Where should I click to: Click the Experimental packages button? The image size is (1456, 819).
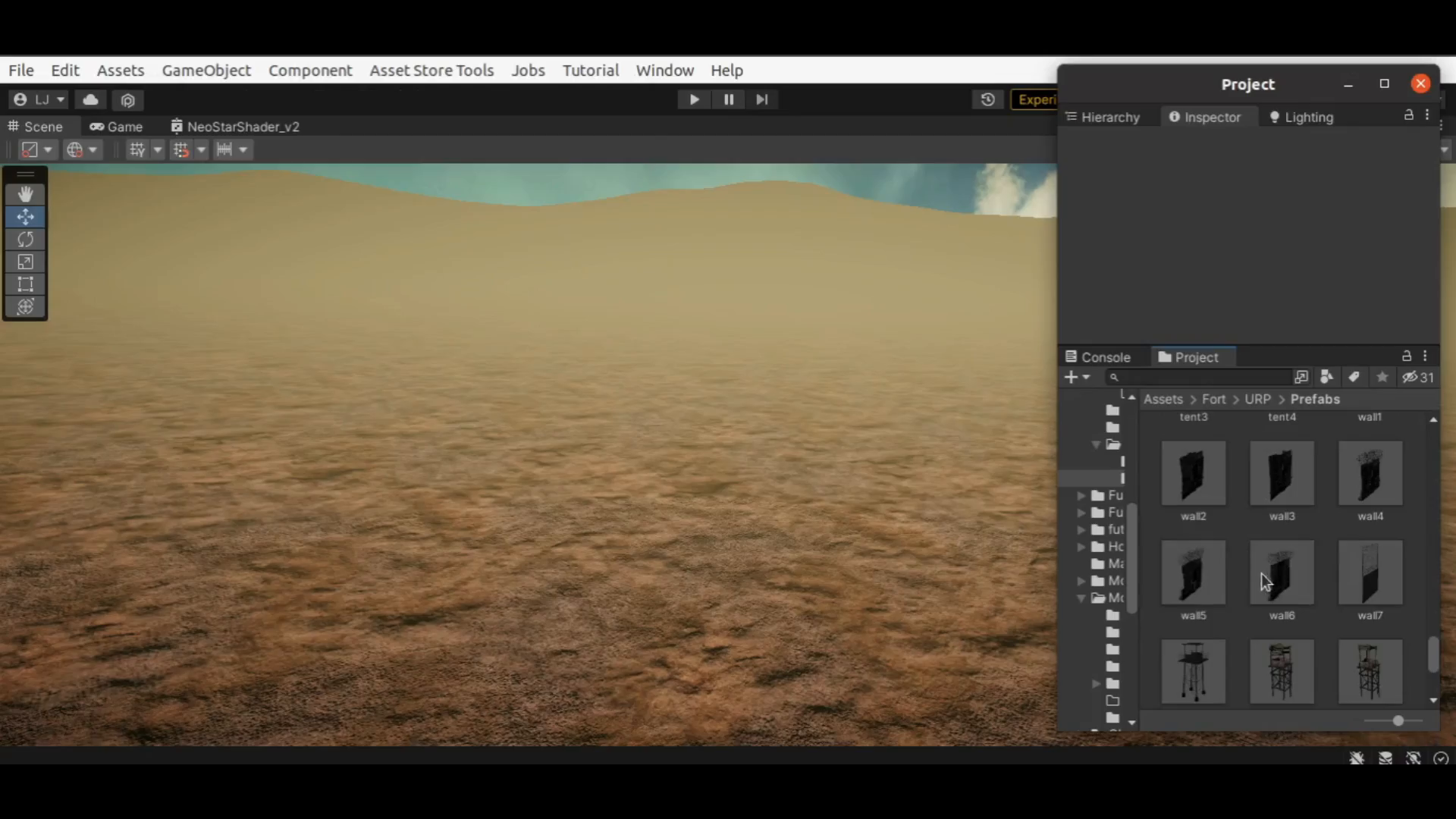point(1034,99)
